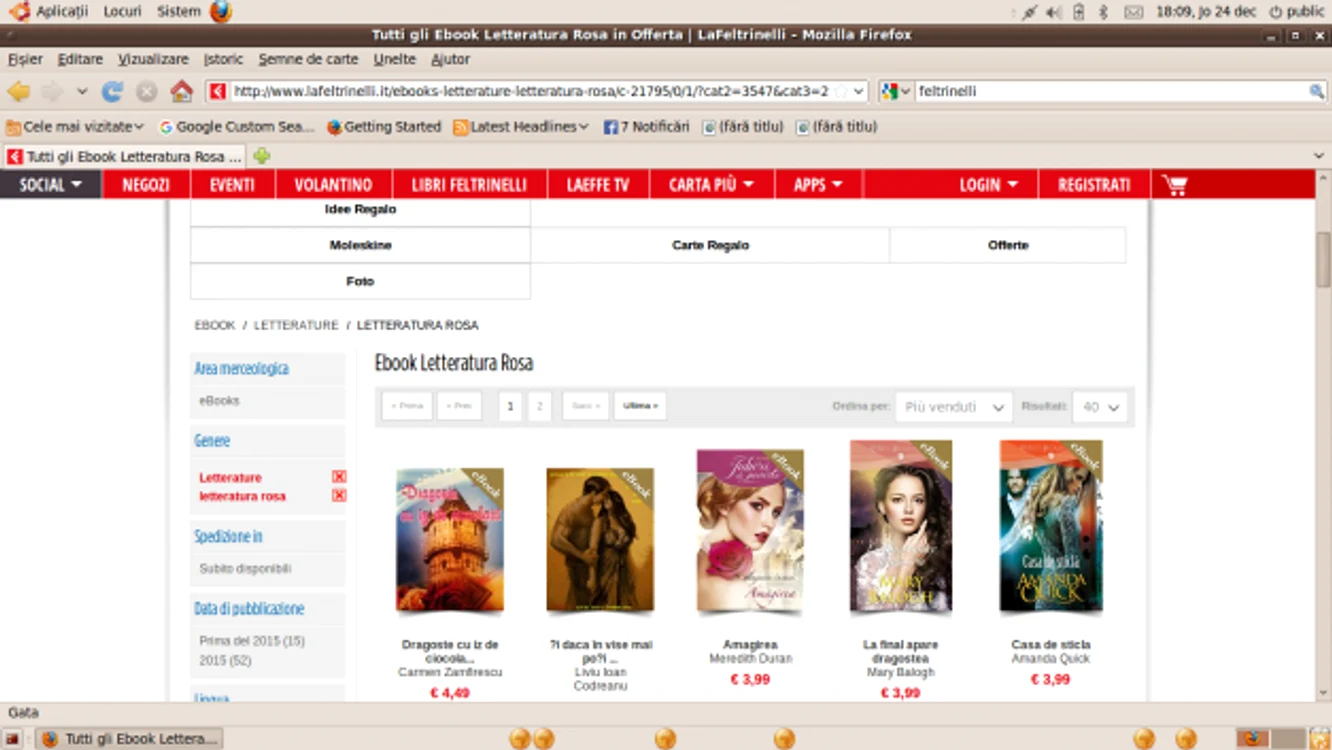Open the Casa de sticla book cover
The height and width of the screenshot is (750, 1332).
pyautogui.click(x=1051, y=527)
